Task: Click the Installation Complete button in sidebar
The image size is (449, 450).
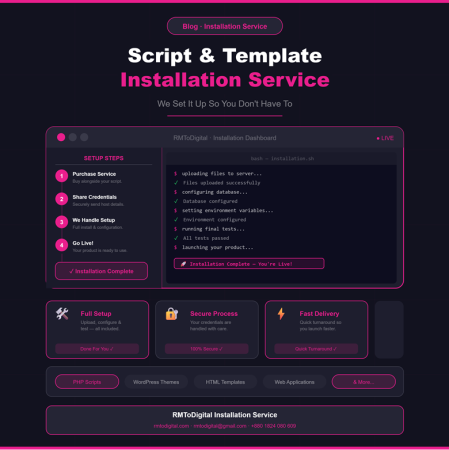Action: coord(101,271)
